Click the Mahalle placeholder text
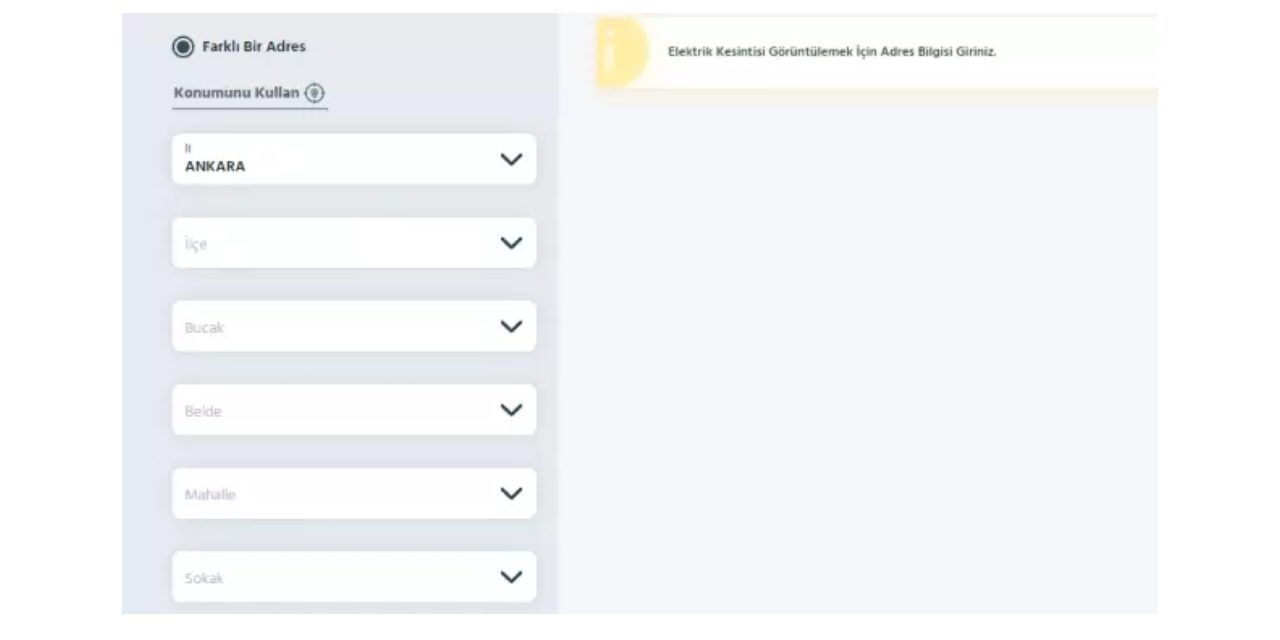Viewport: 1280px width, 640px height. pos(210,495)
